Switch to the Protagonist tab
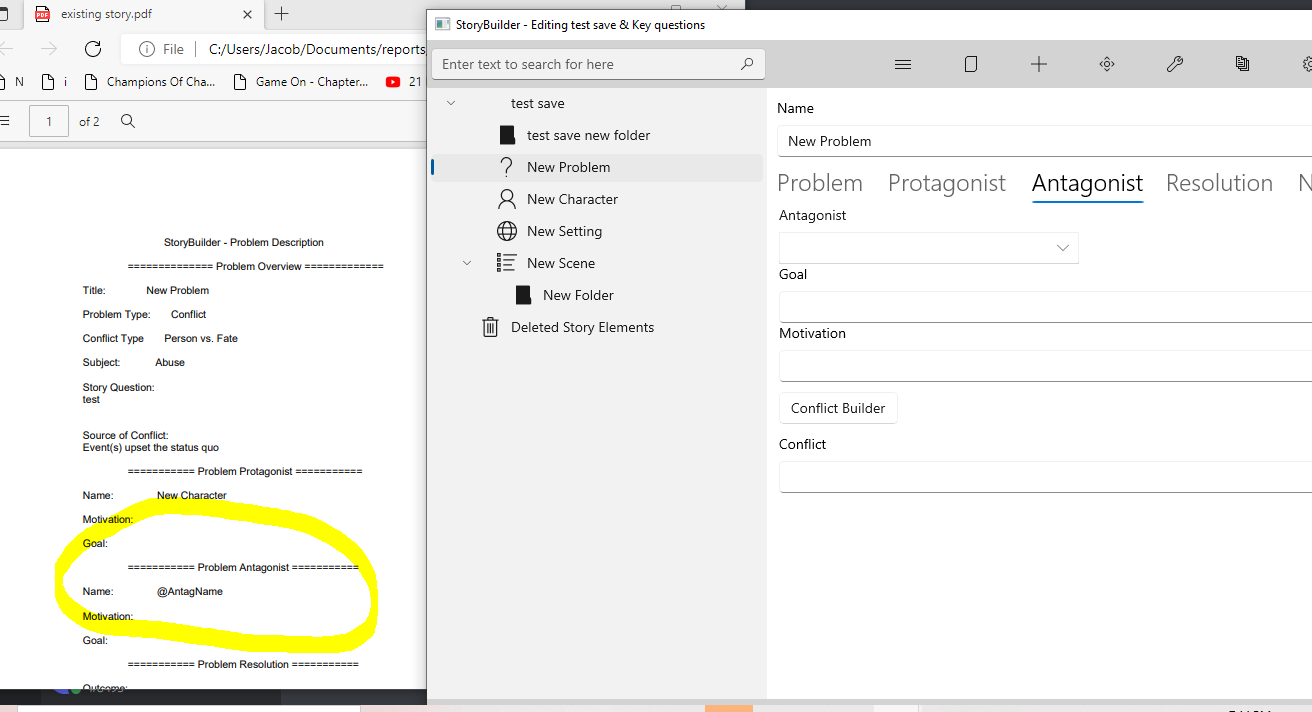The image size is (1312, 712). 946,183
